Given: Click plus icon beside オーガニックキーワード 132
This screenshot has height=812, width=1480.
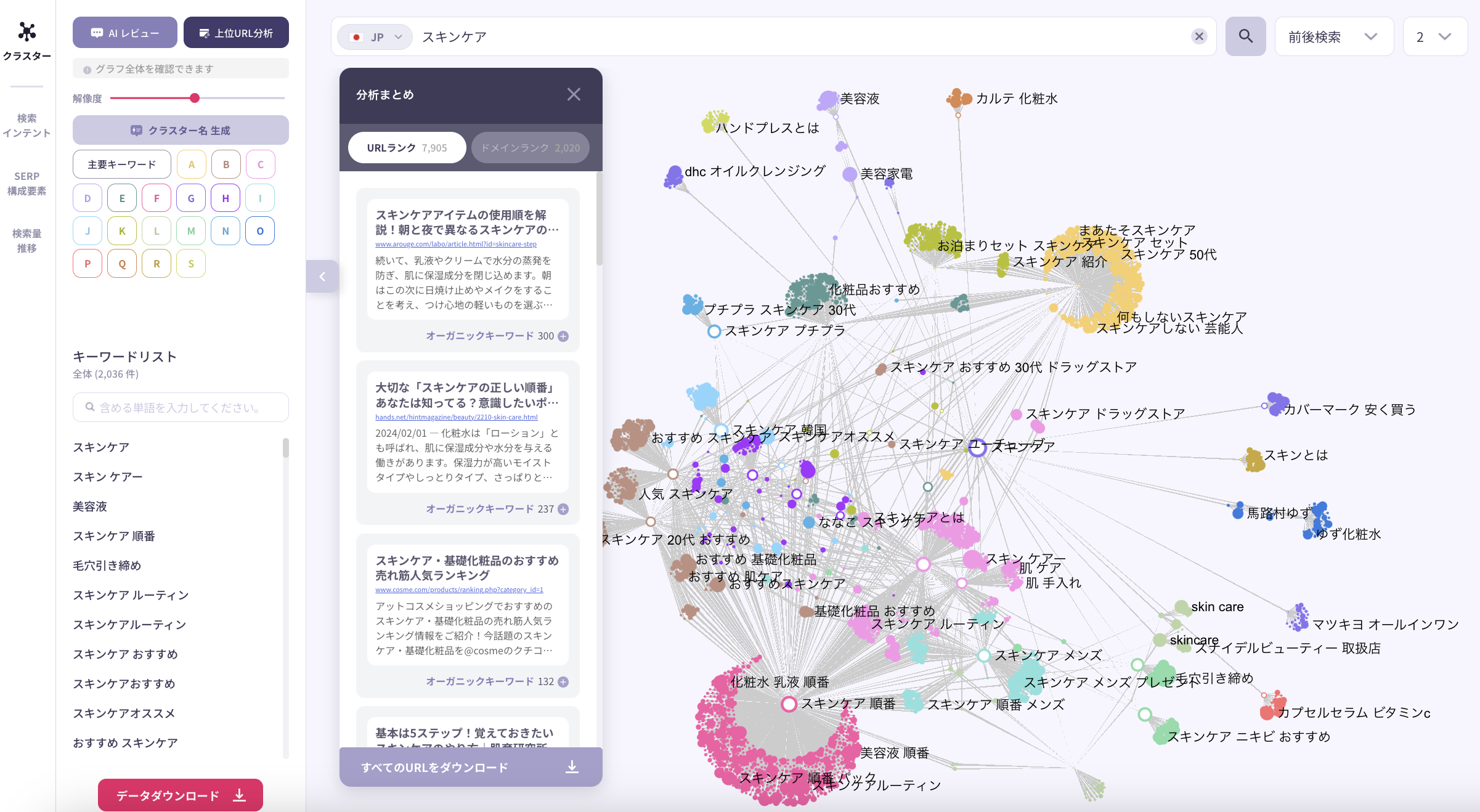Looking at the screenshot, I should click(x=563, y=682).
